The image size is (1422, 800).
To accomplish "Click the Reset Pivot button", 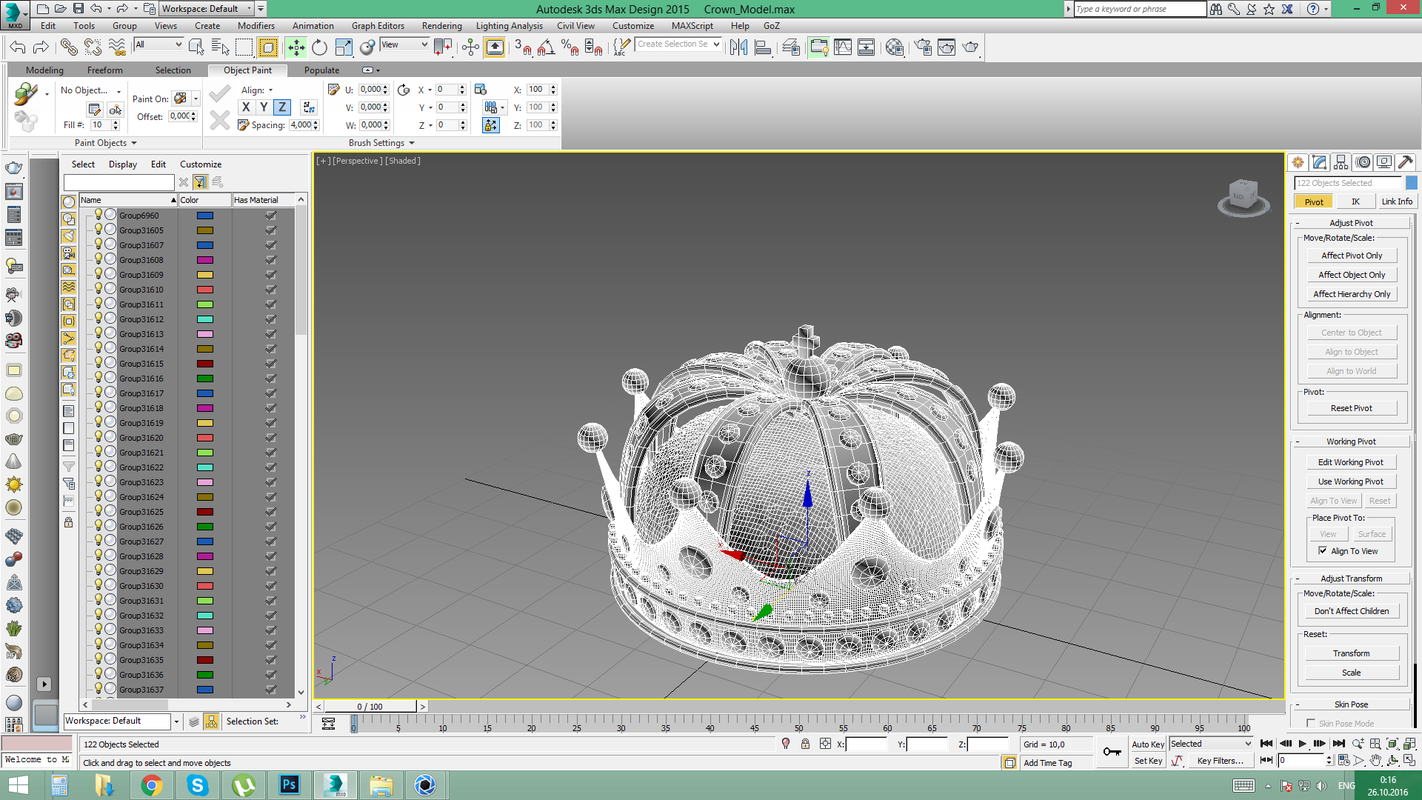I will 1351,407.
